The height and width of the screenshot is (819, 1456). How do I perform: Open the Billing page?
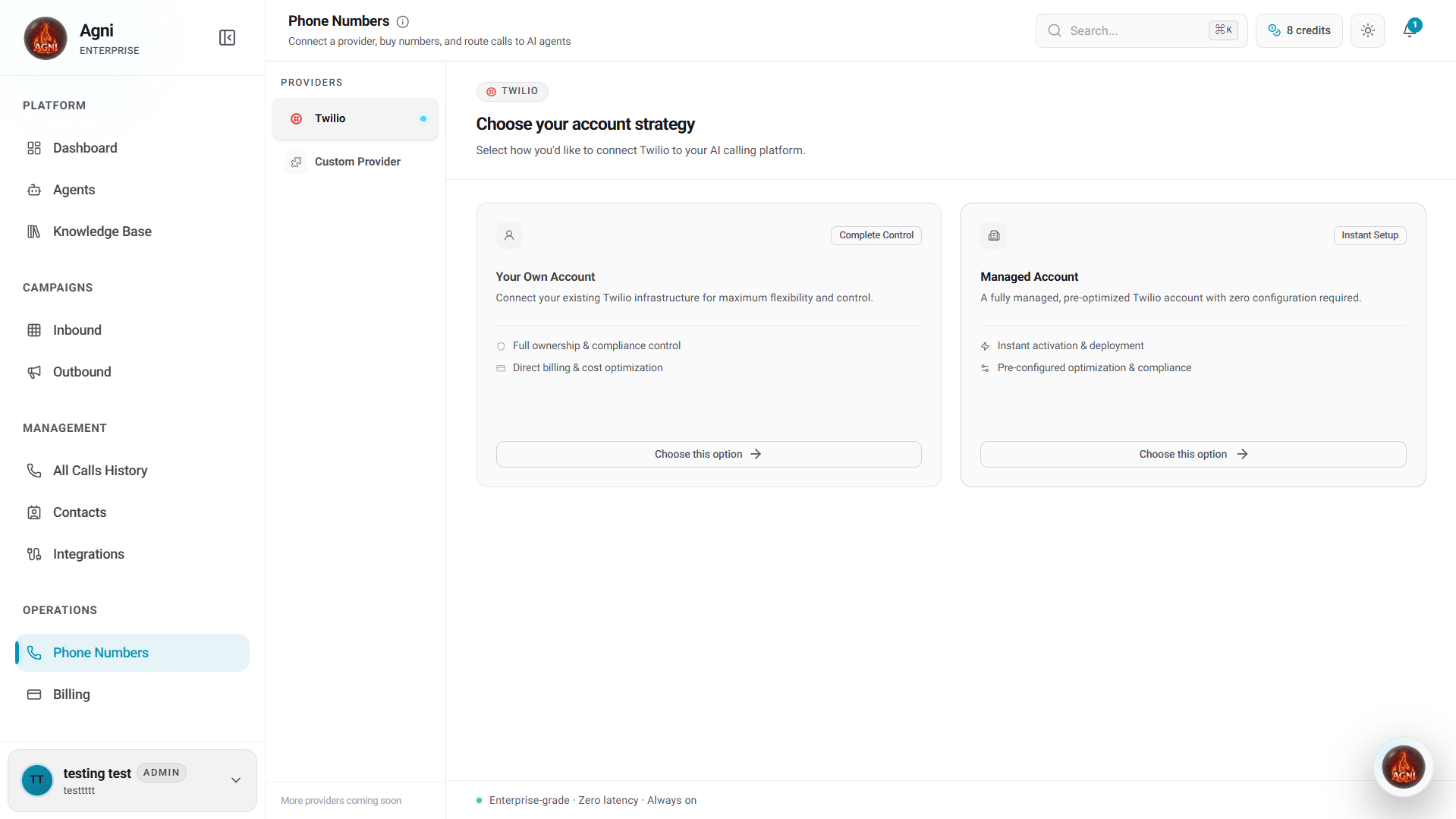[x=132, y=695]
